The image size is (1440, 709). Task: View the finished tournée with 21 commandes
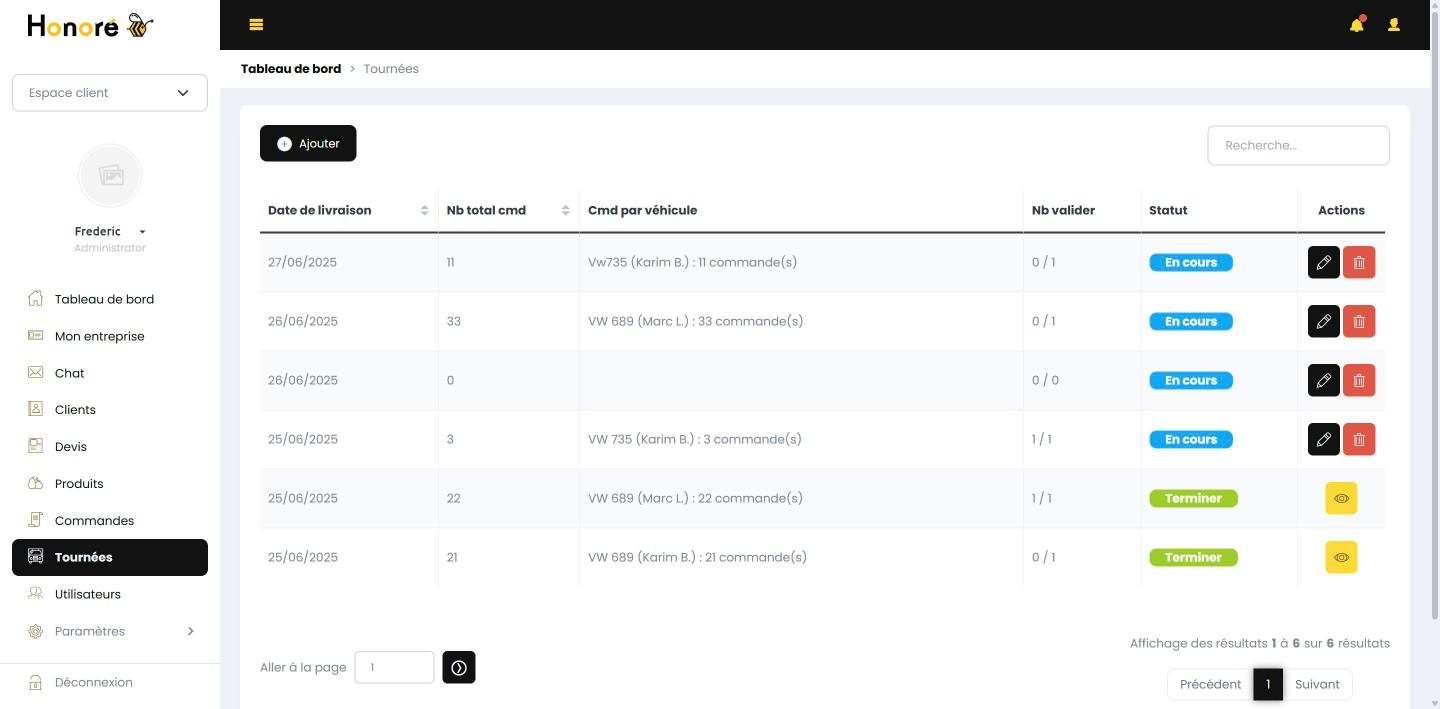[x=1341, y=557]
